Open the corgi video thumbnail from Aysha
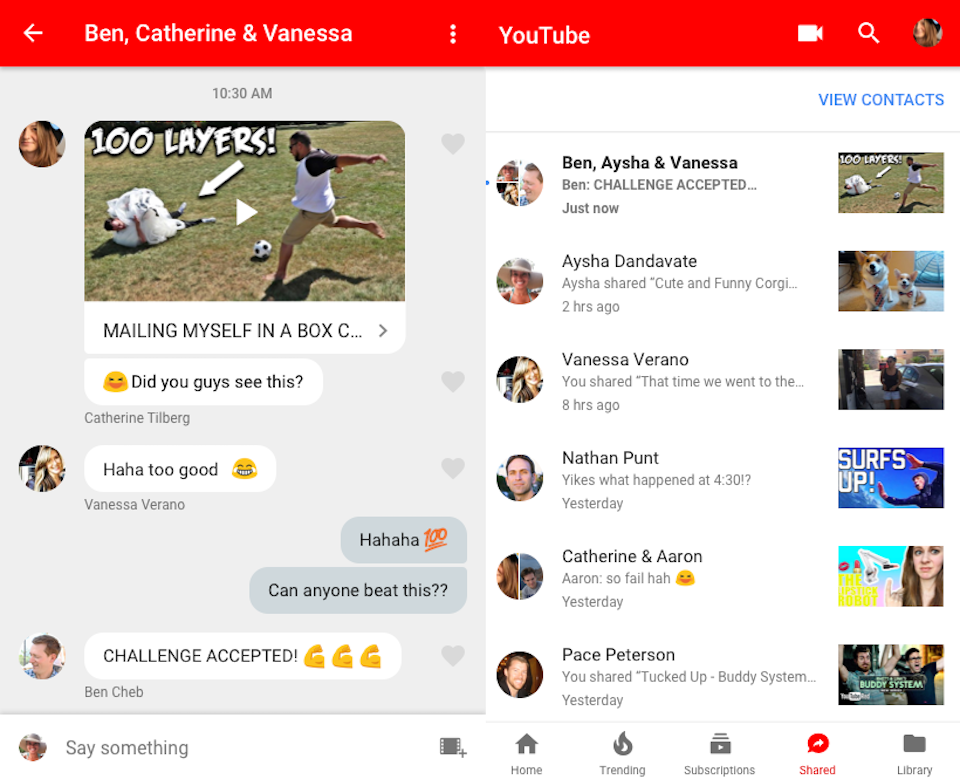The width and height of the screenshot is (960, 779). tap(890, 281)
